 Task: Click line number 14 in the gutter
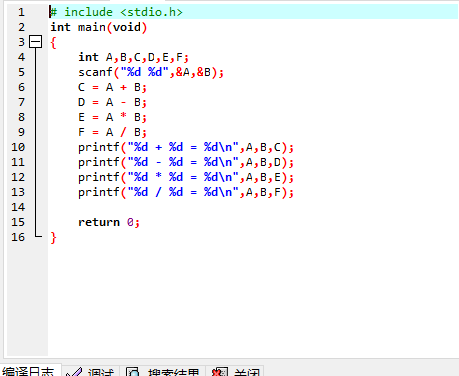pyautogui.click(x=18, y=207)
